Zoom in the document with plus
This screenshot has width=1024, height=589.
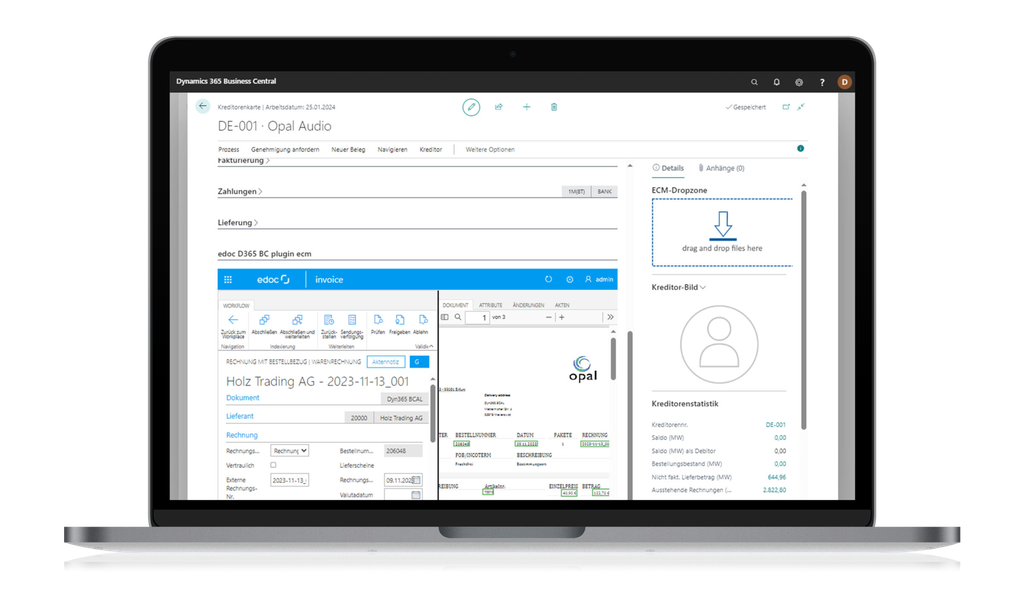tap(562, 317)
